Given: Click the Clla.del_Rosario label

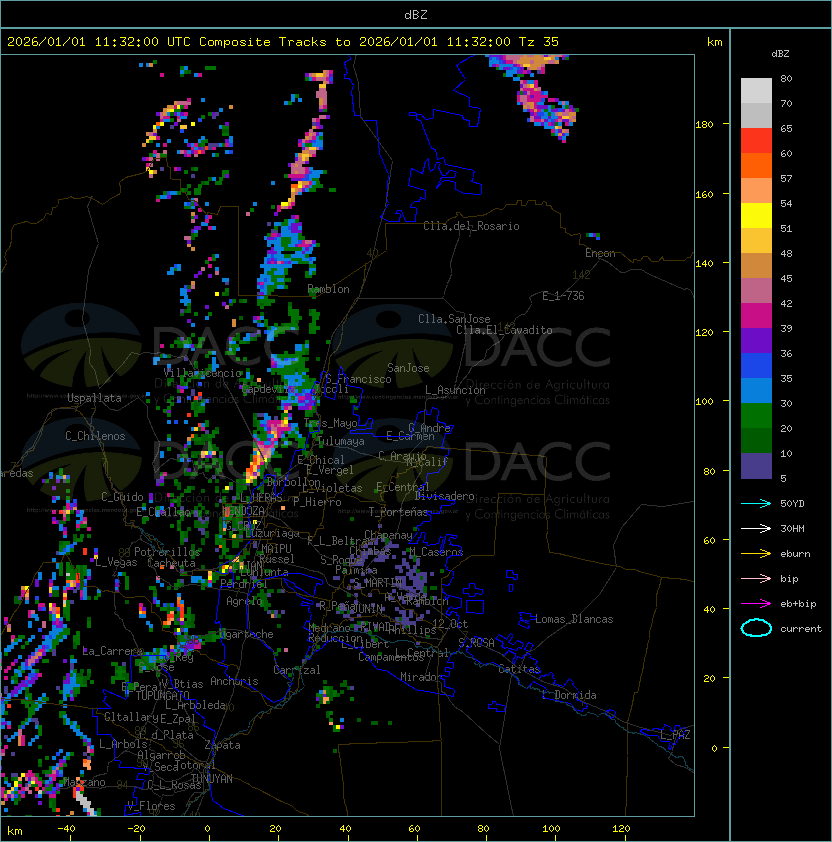Looking at the screenshot, I should pos(471,226).
